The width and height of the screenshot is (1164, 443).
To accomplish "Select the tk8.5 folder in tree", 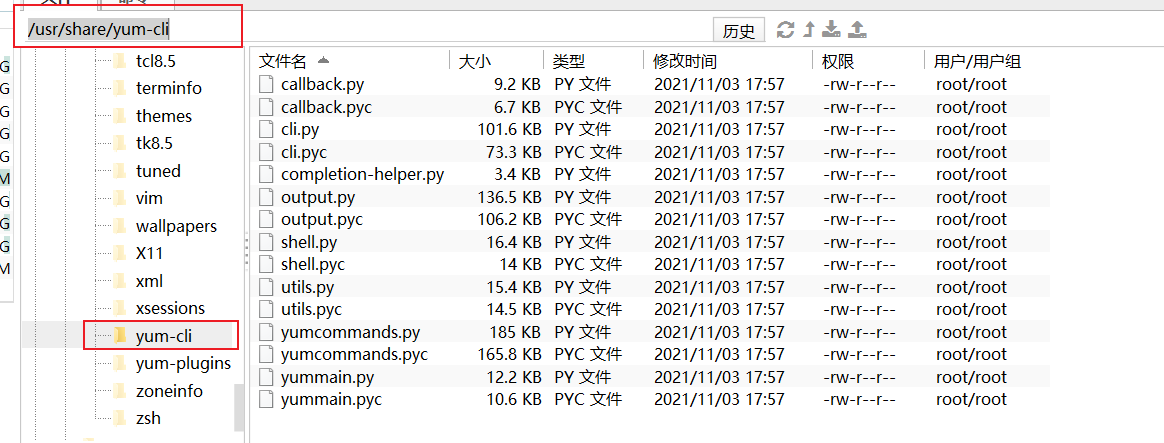I will 154,143.
